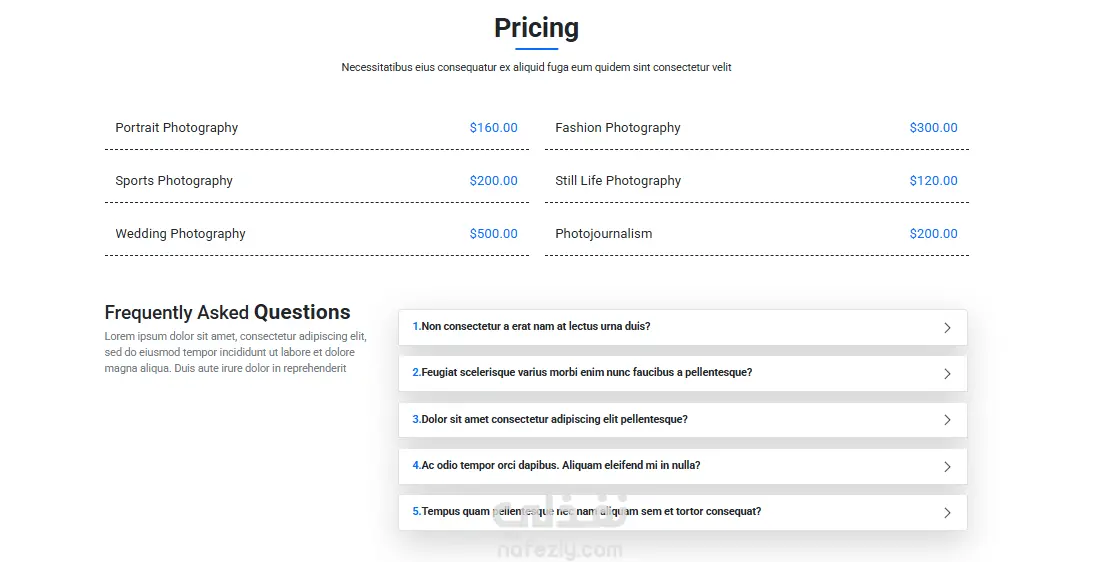
Task: Expand chevron for Ac odio tempor question
Action: click(x=947, y=466)
